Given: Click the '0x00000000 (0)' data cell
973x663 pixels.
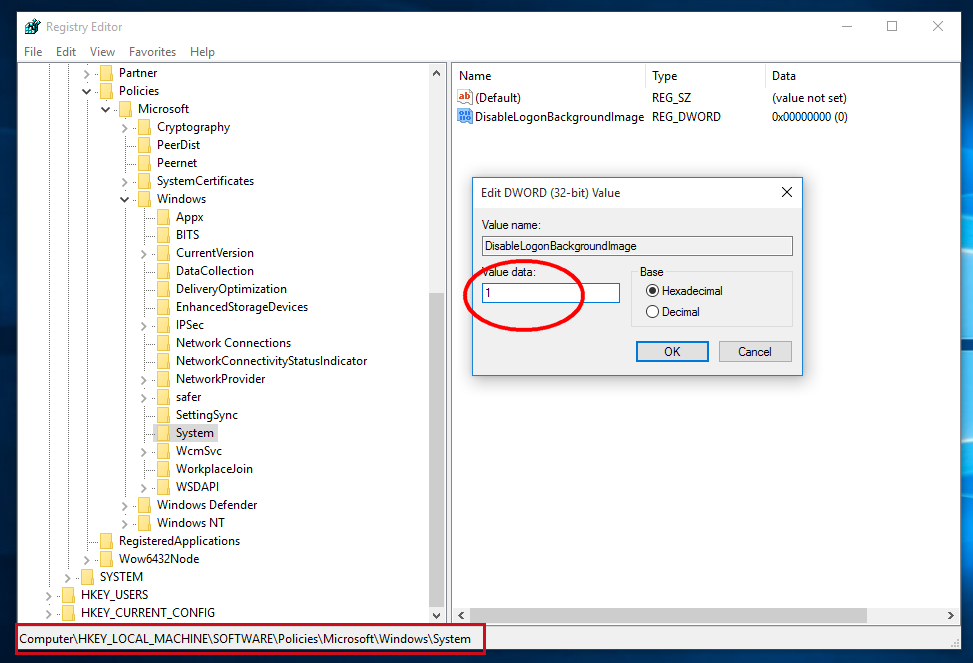Looking at the screenshot, I should tap(809, 117).
